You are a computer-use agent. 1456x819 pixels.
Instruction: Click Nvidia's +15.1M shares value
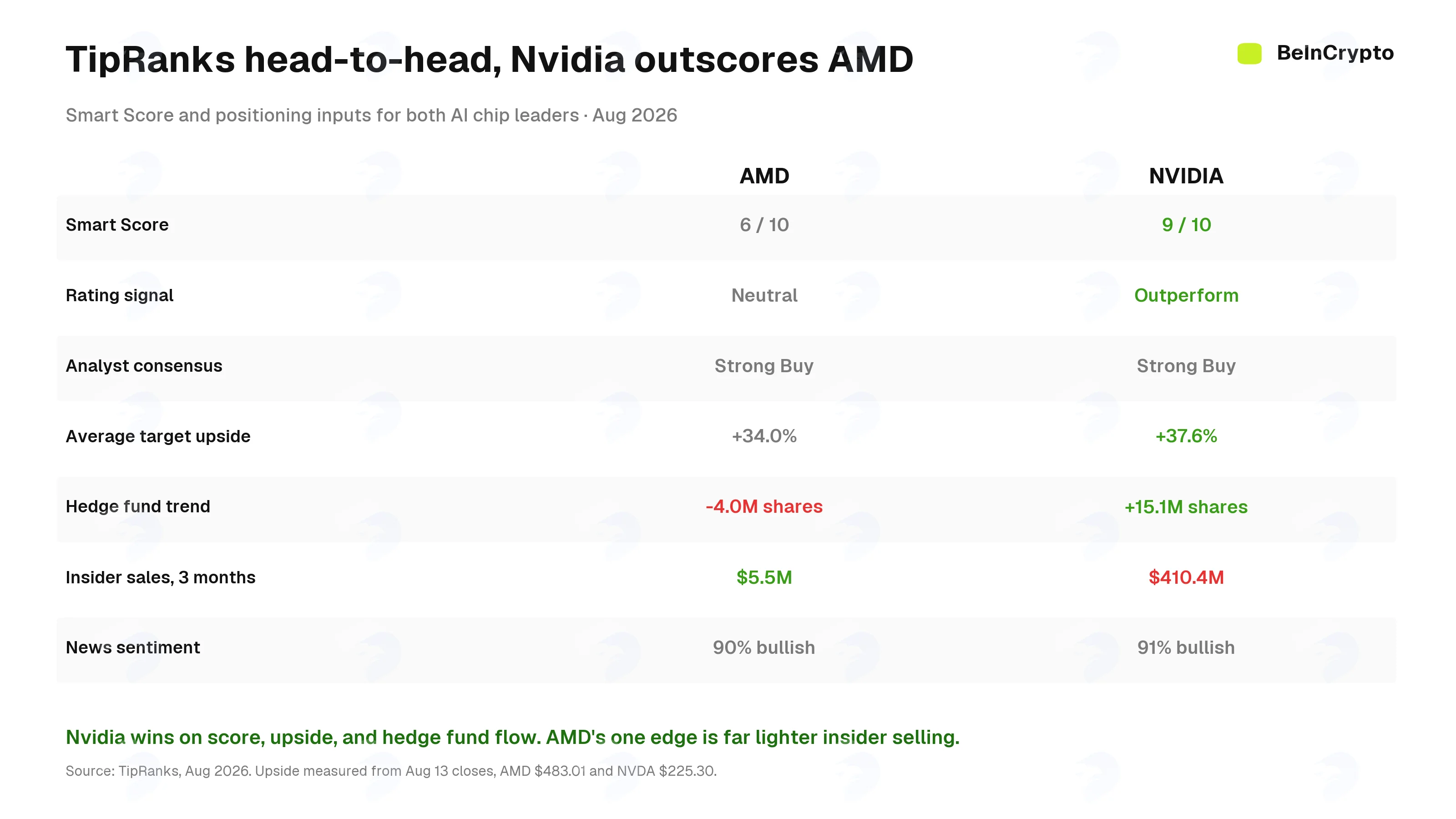[x=1186, y=507]
